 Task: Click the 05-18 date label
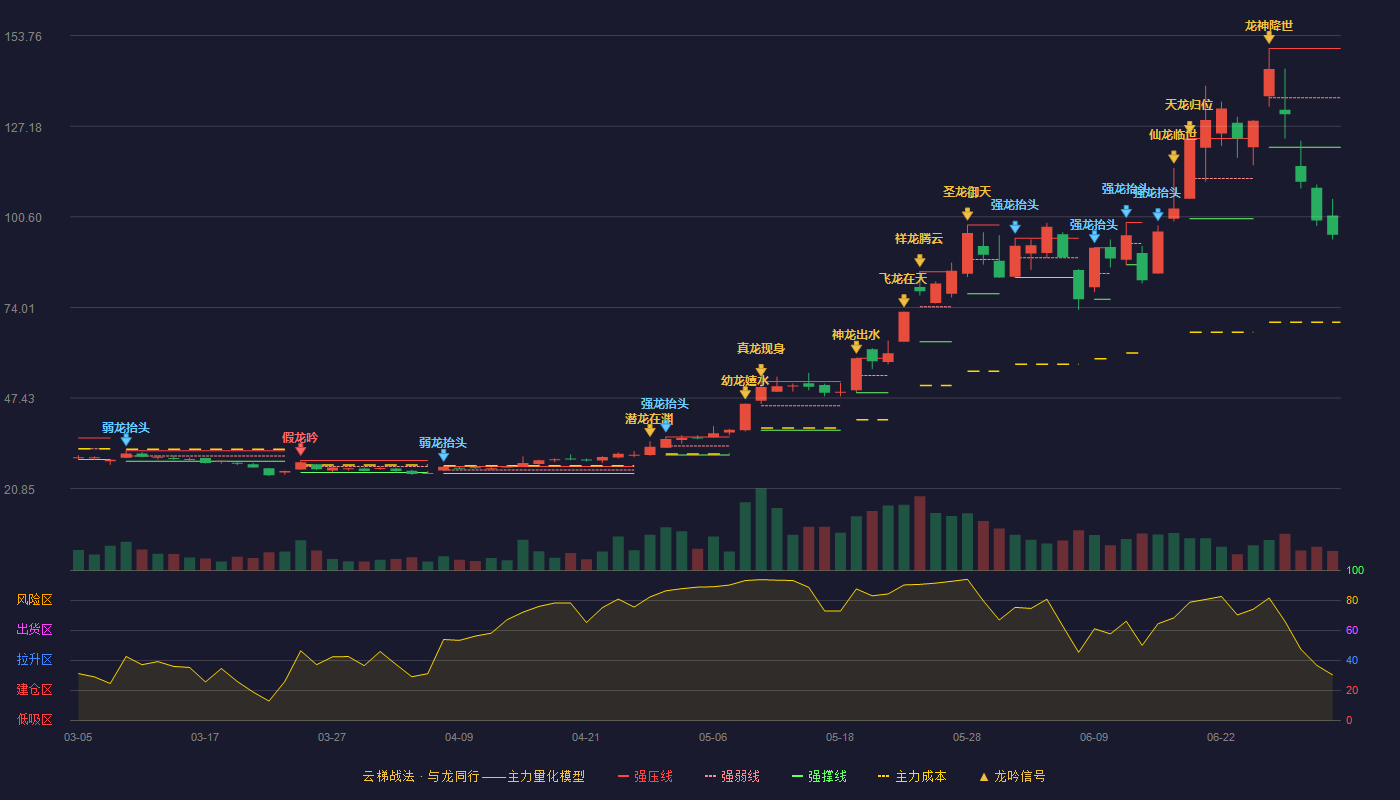(840, 737)
